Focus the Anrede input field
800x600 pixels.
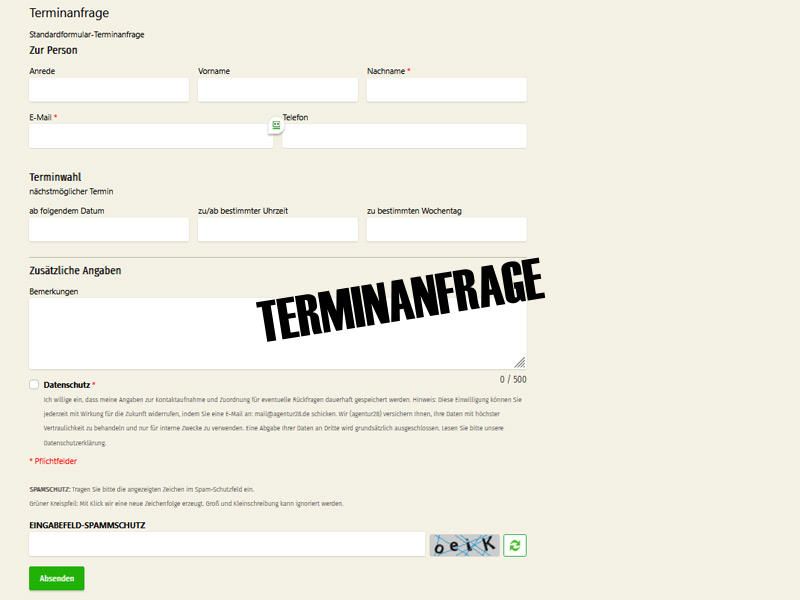coord(109,90)
